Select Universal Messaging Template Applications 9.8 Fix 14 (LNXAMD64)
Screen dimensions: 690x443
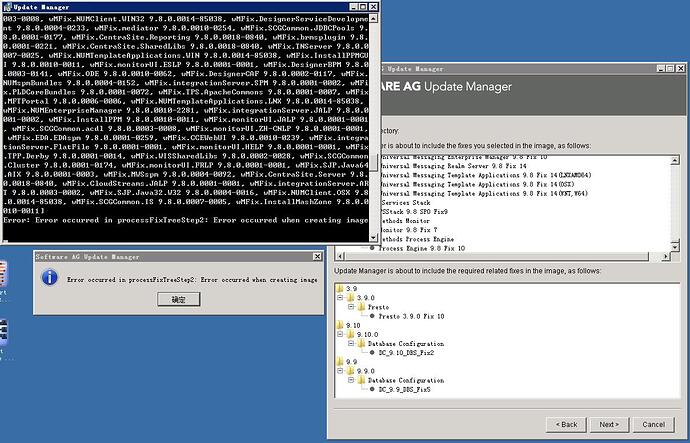(x=485, y=175)
